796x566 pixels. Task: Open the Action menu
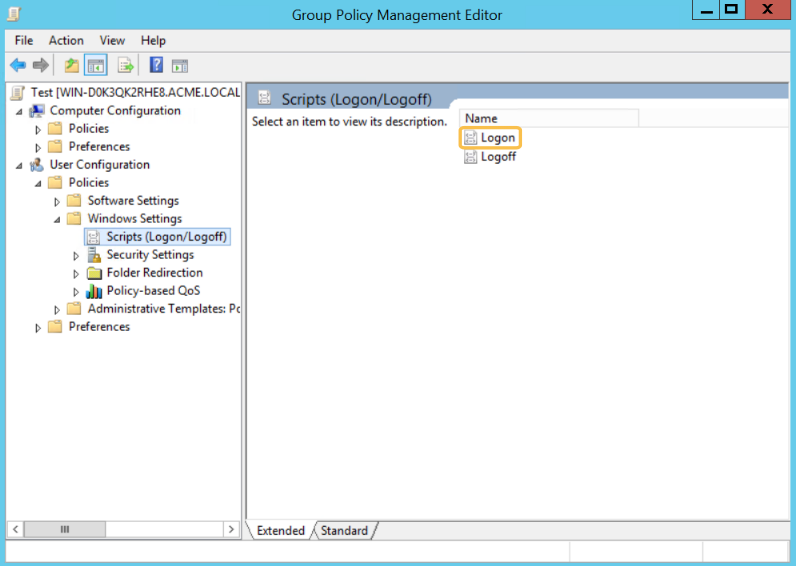tap(66, 40)
